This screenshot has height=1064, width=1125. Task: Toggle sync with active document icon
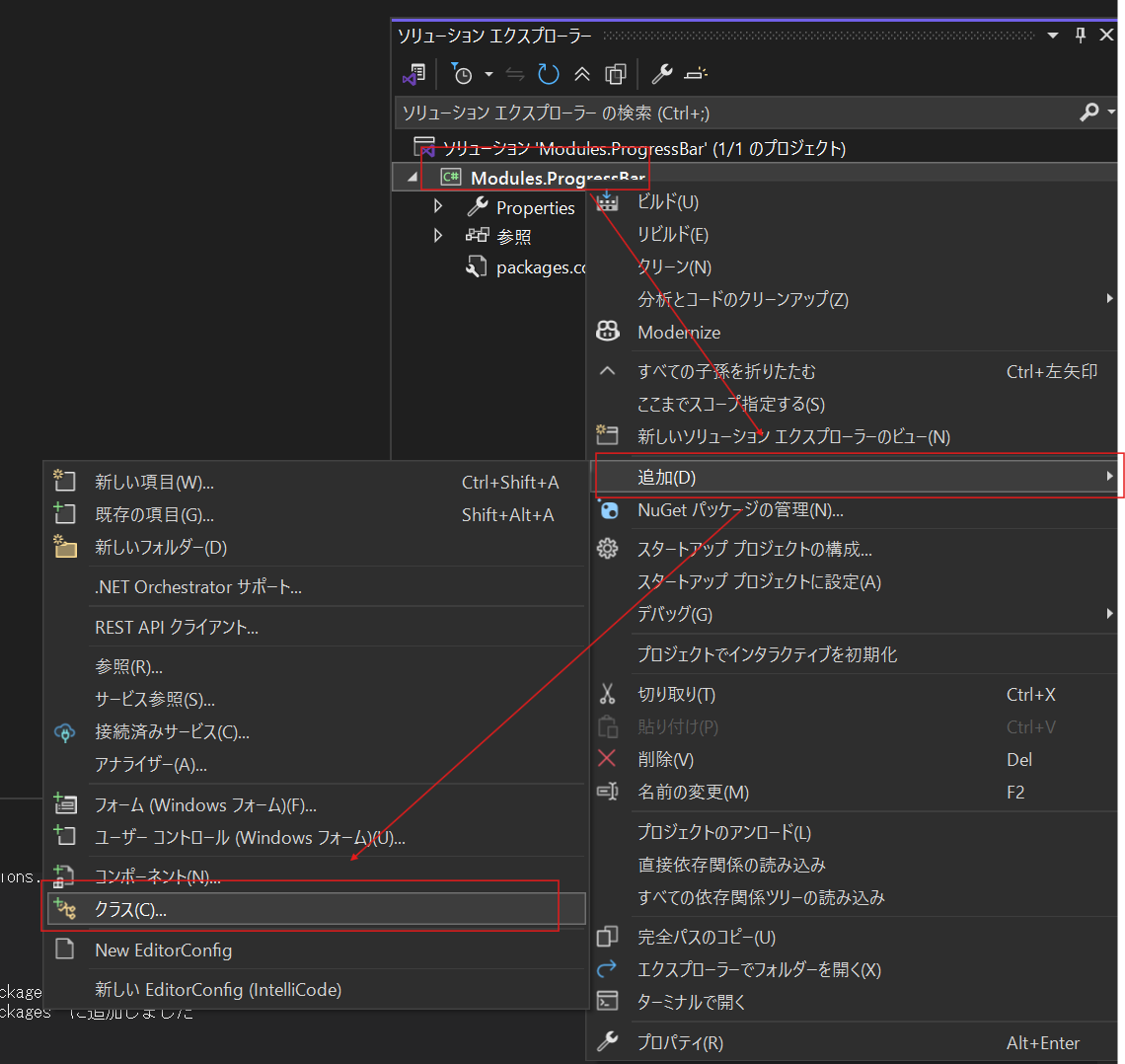514,74
